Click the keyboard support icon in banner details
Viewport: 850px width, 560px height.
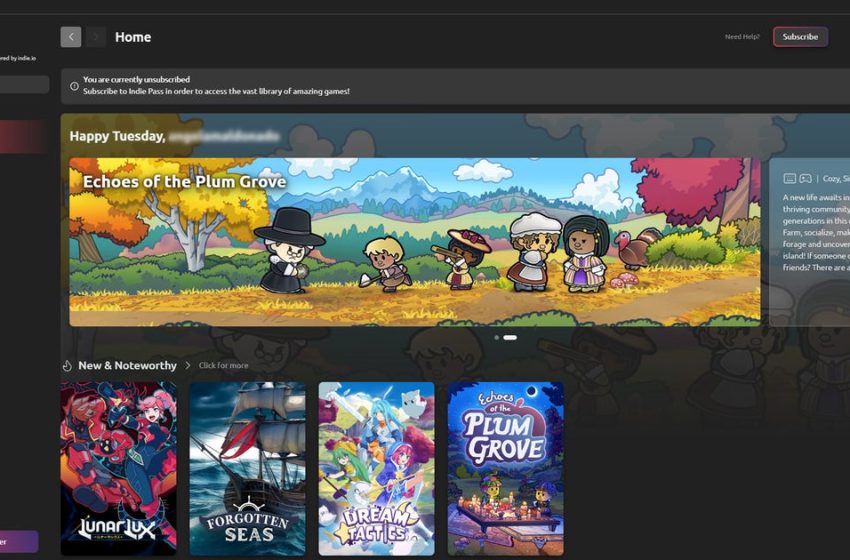coord(789,178)
